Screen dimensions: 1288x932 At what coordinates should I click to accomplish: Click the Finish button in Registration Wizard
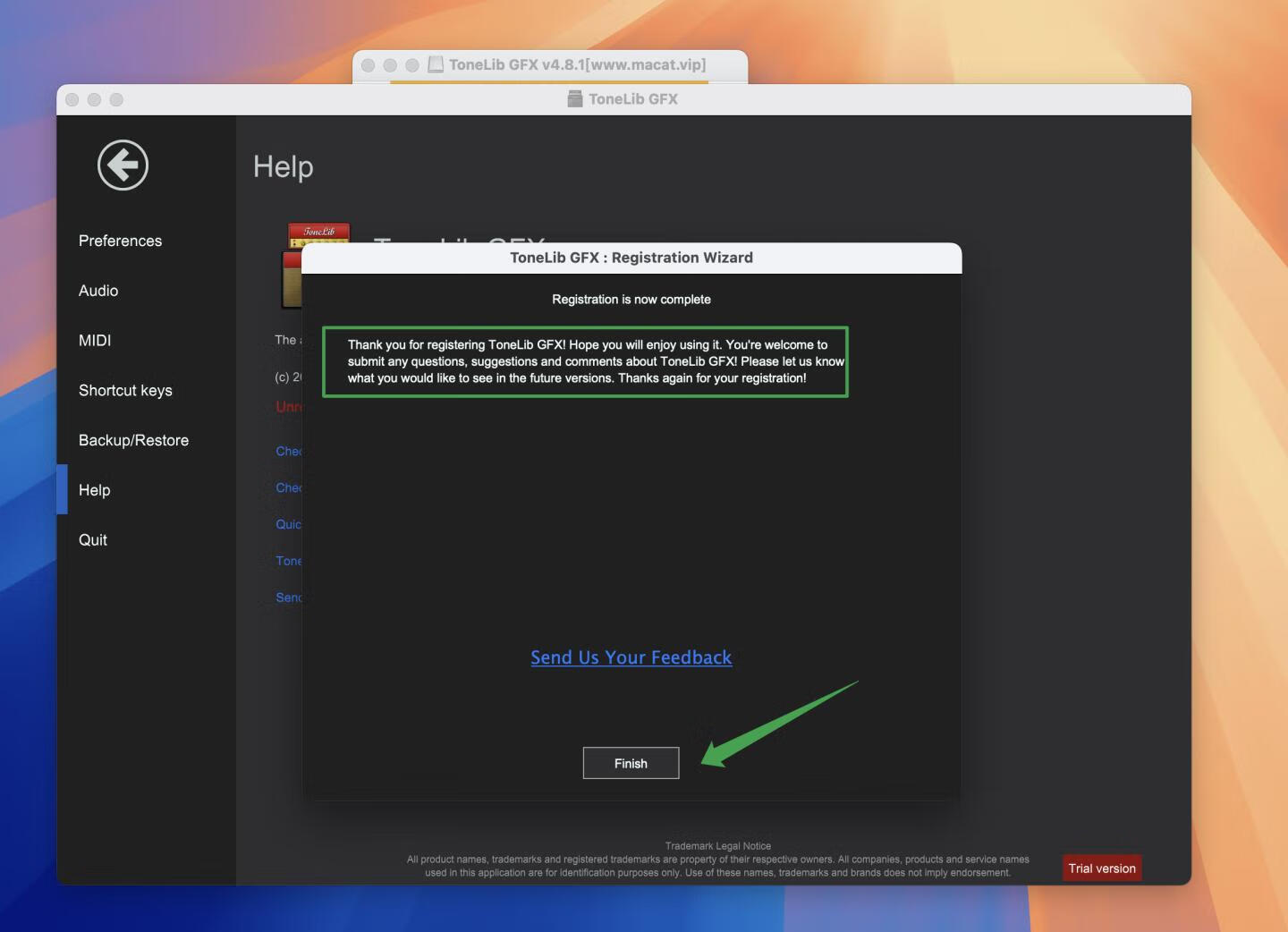pyautogui.click(x=631, y=763)
